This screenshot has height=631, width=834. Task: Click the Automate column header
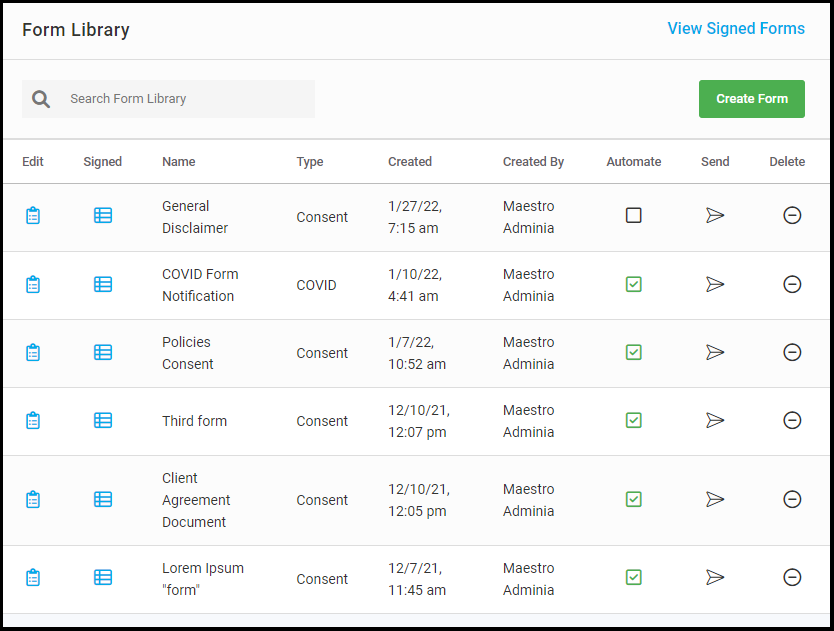[633, 162]
